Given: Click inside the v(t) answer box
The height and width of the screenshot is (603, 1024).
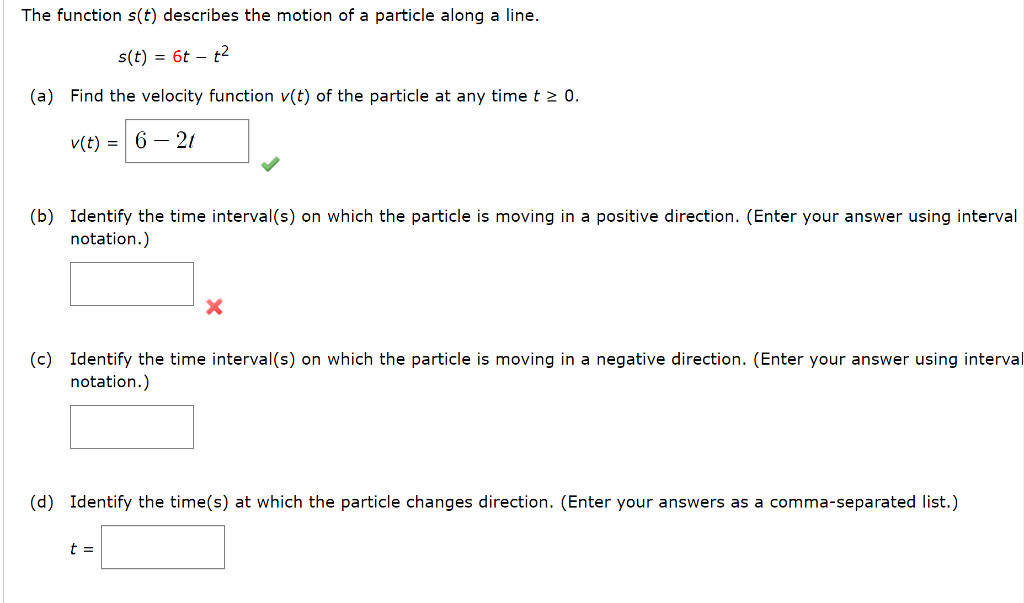Looking at the screenshot, I should 186,140.
